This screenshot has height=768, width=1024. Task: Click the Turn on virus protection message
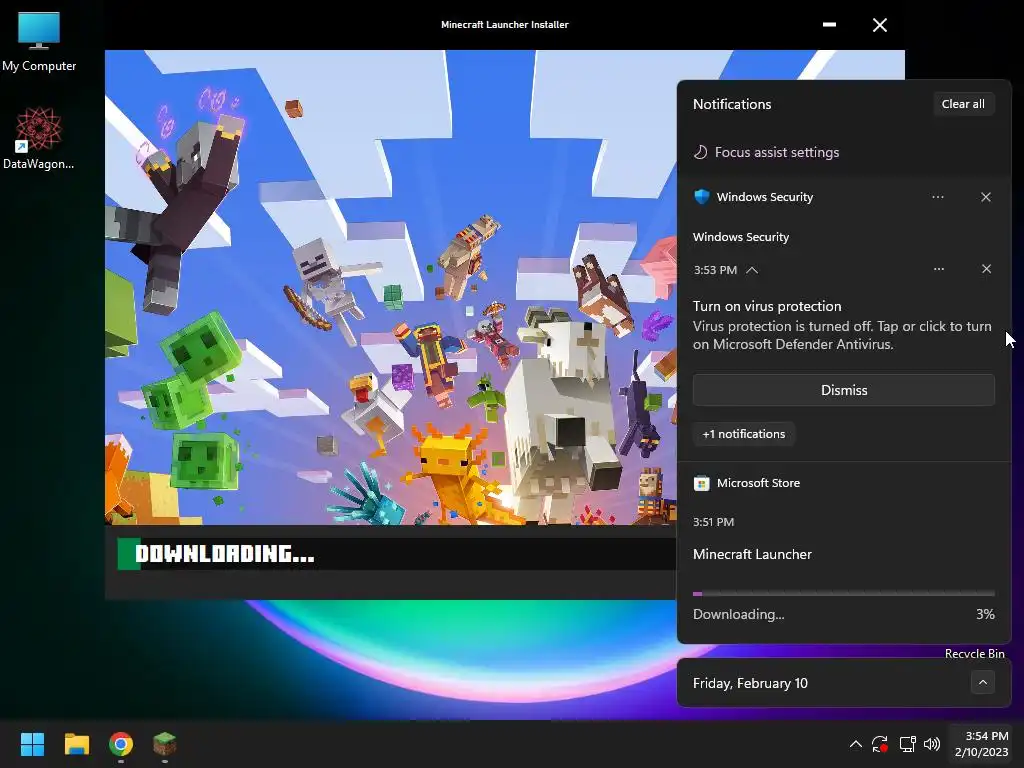pyautogui.click(x=842, y=325)
